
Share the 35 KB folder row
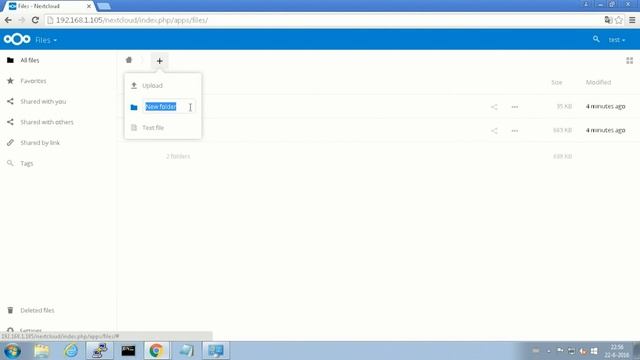[494, 107]
